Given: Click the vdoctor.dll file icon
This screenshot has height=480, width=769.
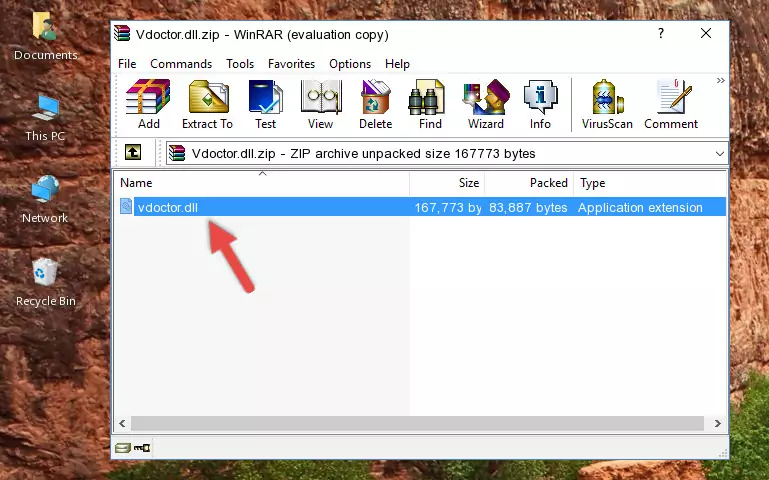Looking at the screenshot, I should [x=126, y=206].
